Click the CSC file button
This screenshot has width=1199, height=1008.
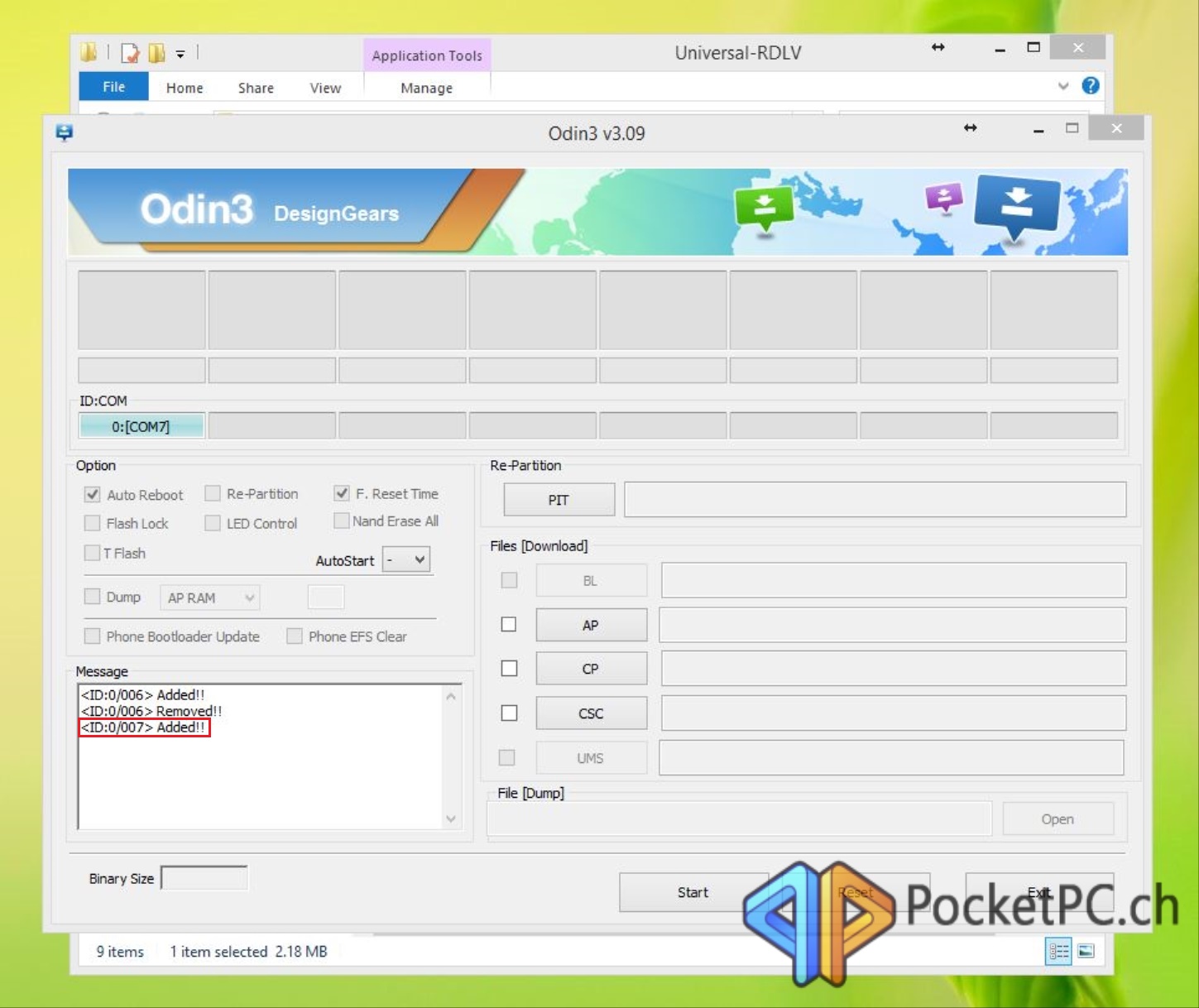coord(591,713)
